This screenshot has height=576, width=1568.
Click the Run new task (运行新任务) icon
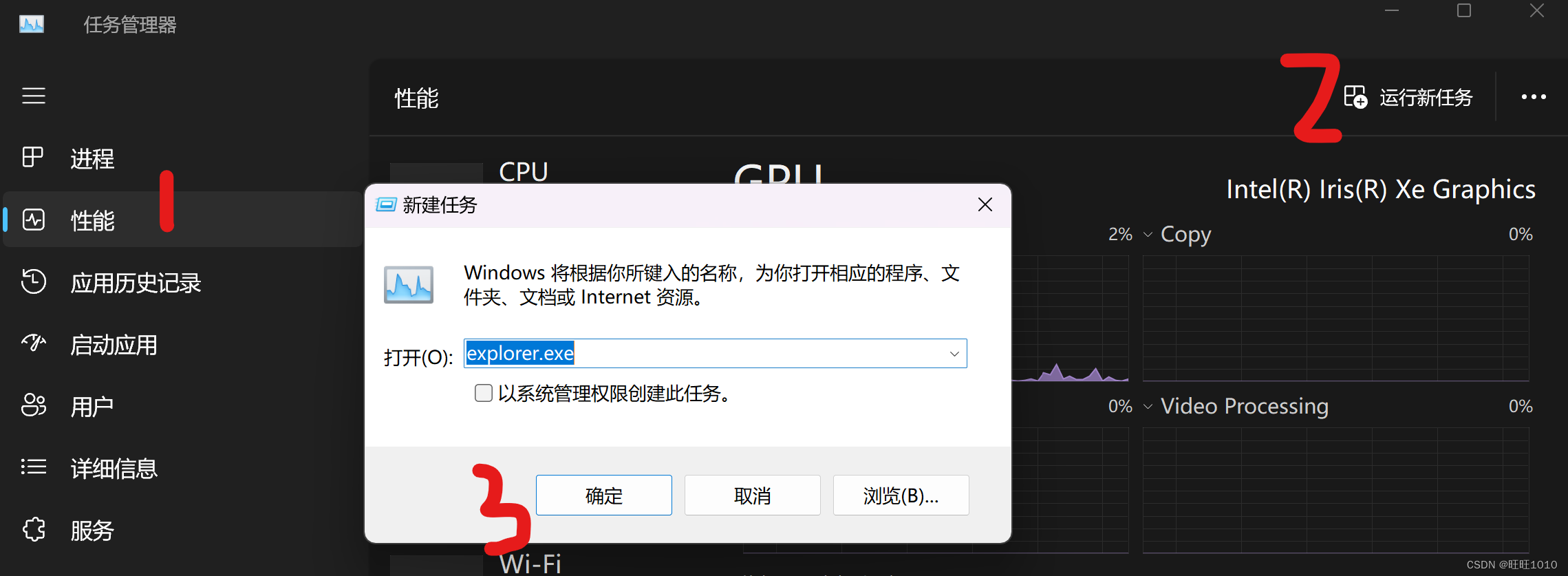pyautogui.click(x=1355, y=96)
